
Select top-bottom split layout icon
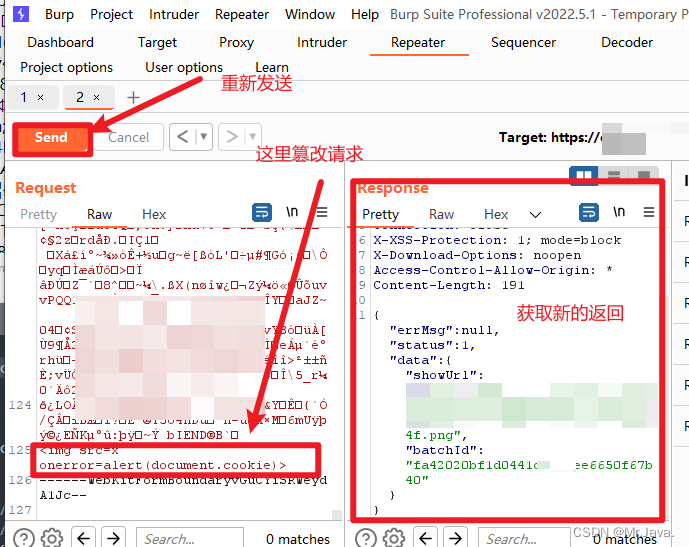tap(613, 175)
